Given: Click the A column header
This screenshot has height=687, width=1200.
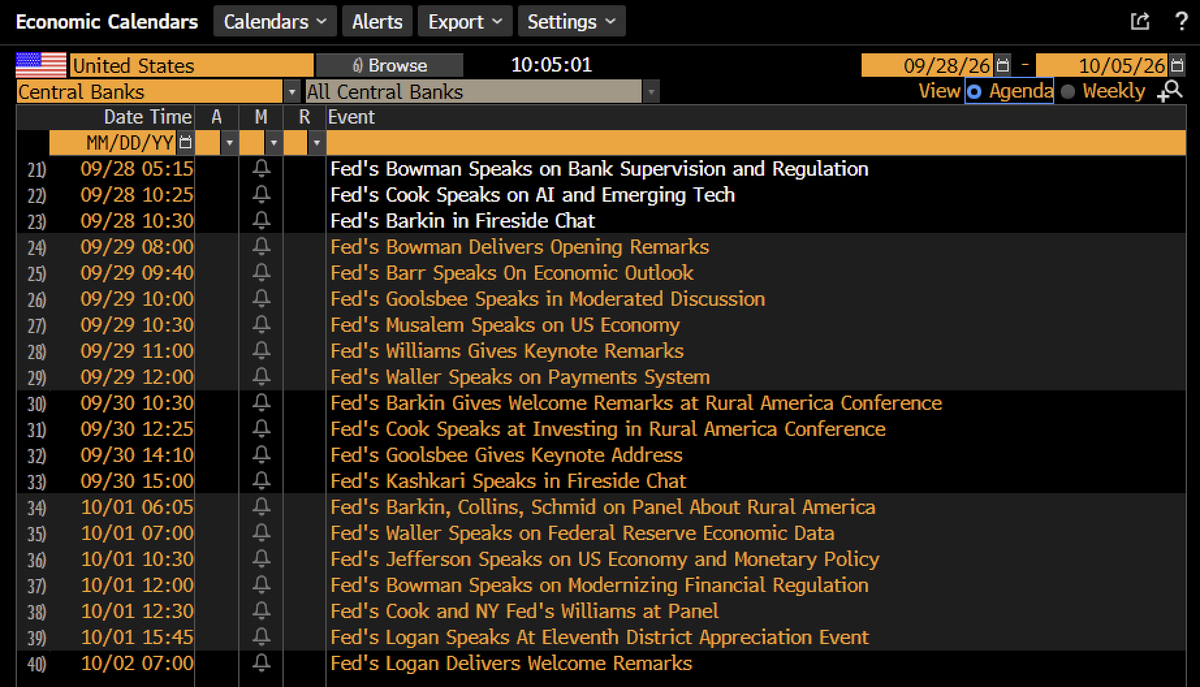Looking at the screenshot, I should (x=216, y=117).
